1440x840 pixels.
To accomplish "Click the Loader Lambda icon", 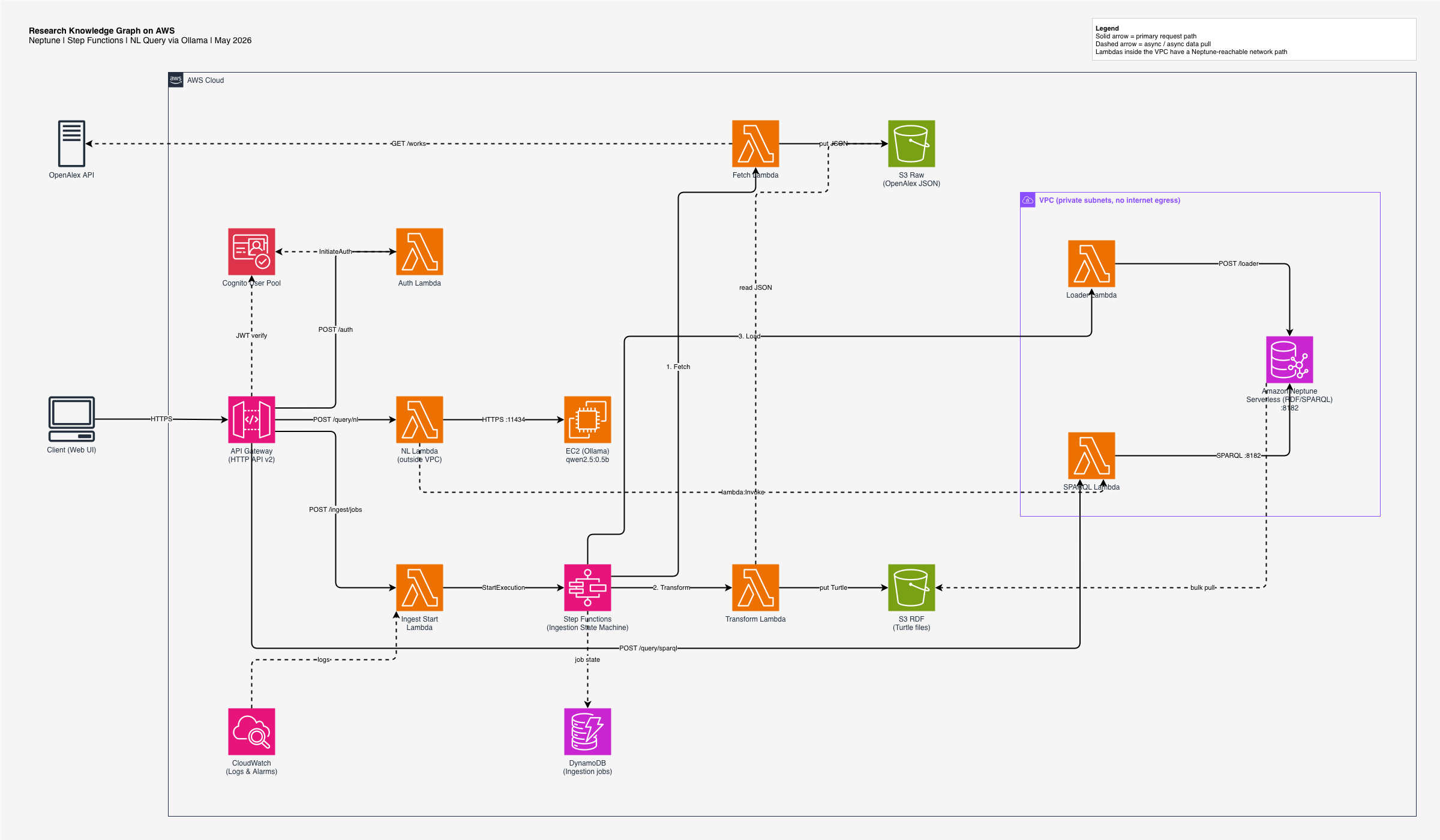I will pyautogui.click(x=1091, y=263).
